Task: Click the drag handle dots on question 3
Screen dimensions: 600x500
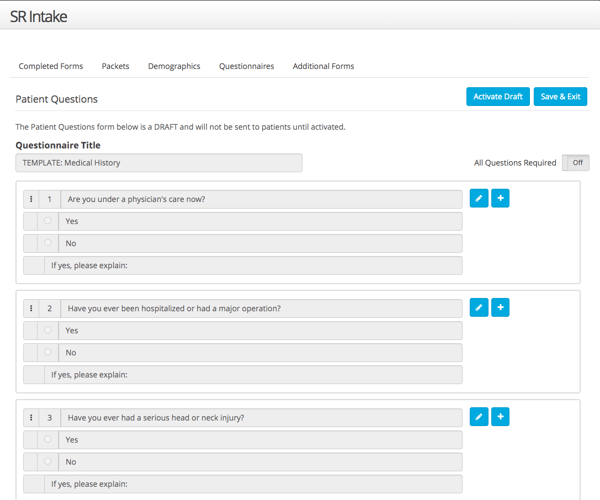Action: tap(32, 418)
